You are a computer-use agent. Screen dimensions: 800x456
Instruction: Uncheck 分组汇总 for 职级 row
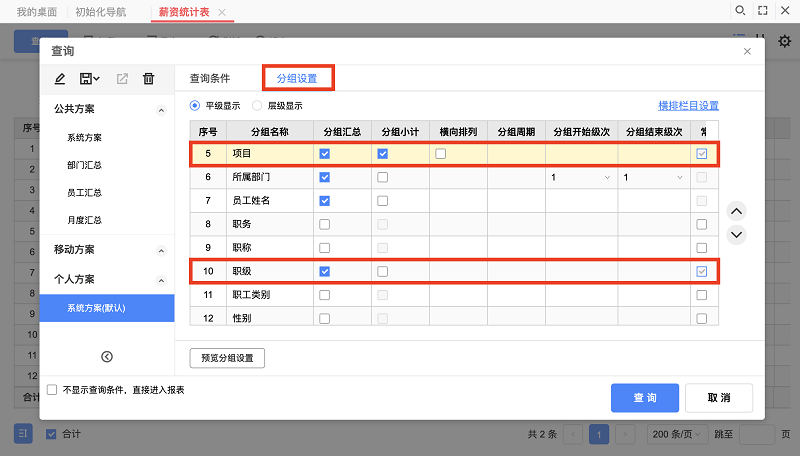tap(324, 271)
